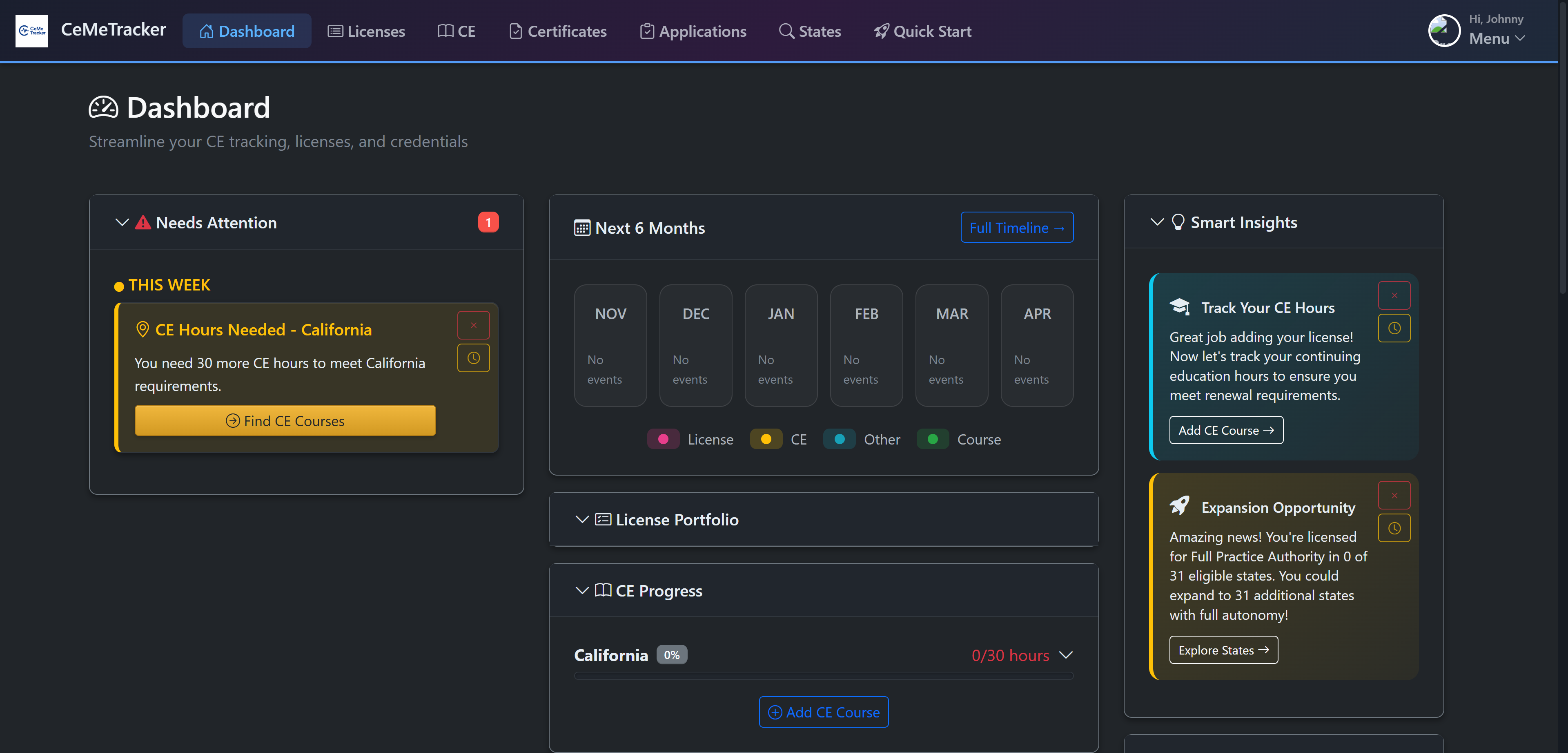1568x753 pixels.
Task: Dismiss the CE Hours Needed California alert
Action: click(473, 325)
